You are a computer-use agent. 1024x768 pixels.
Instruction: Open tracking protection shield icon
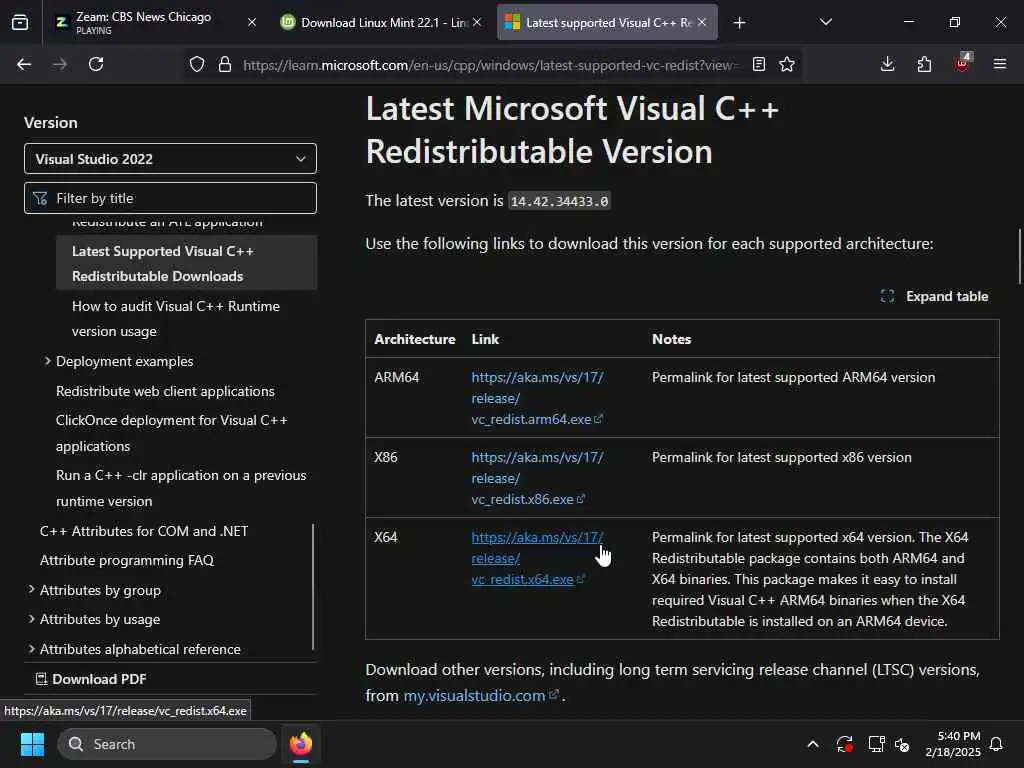197,64
